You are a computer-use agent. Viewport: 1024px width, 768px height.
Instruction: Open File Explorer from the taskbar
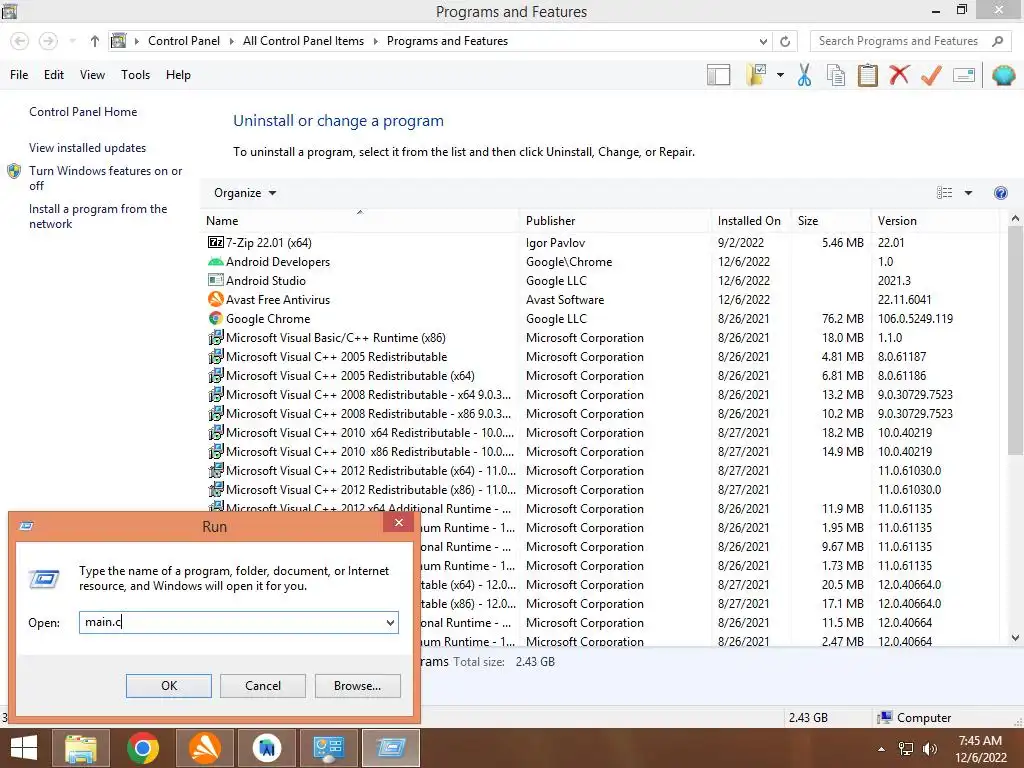pyautogui.click(x=80, y=748)
